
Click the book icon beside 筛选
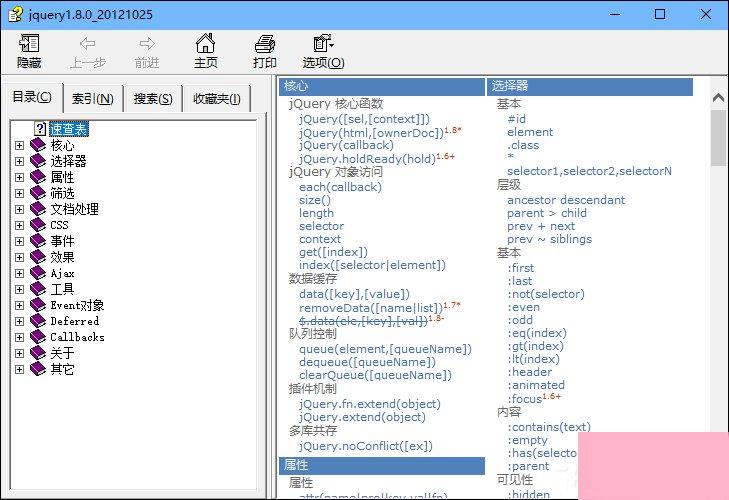38,193
